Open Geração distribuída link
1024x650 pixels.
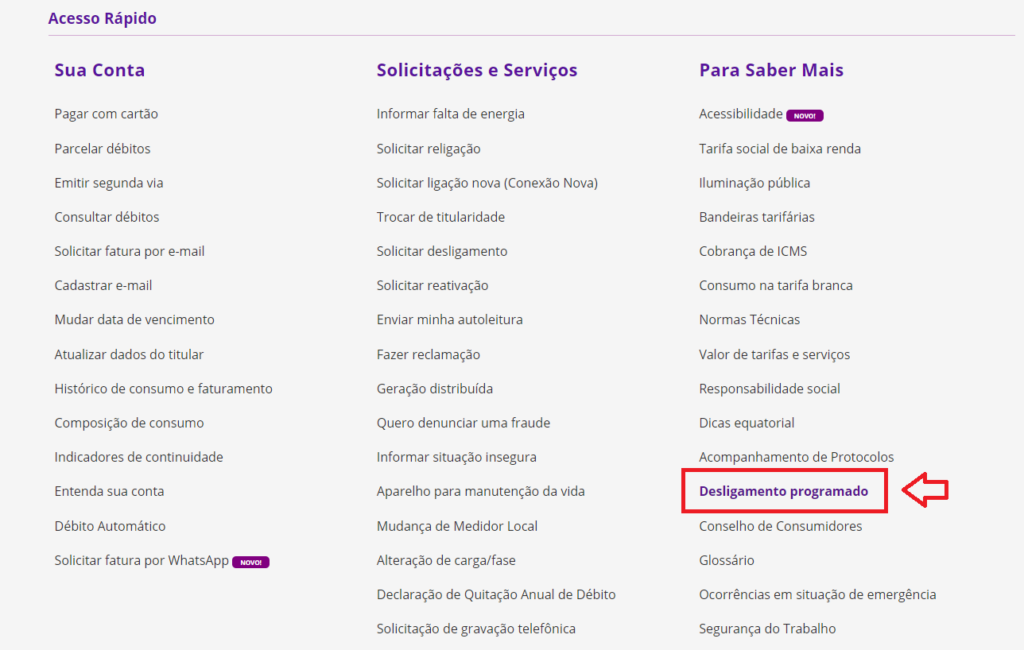coord(434,389)
